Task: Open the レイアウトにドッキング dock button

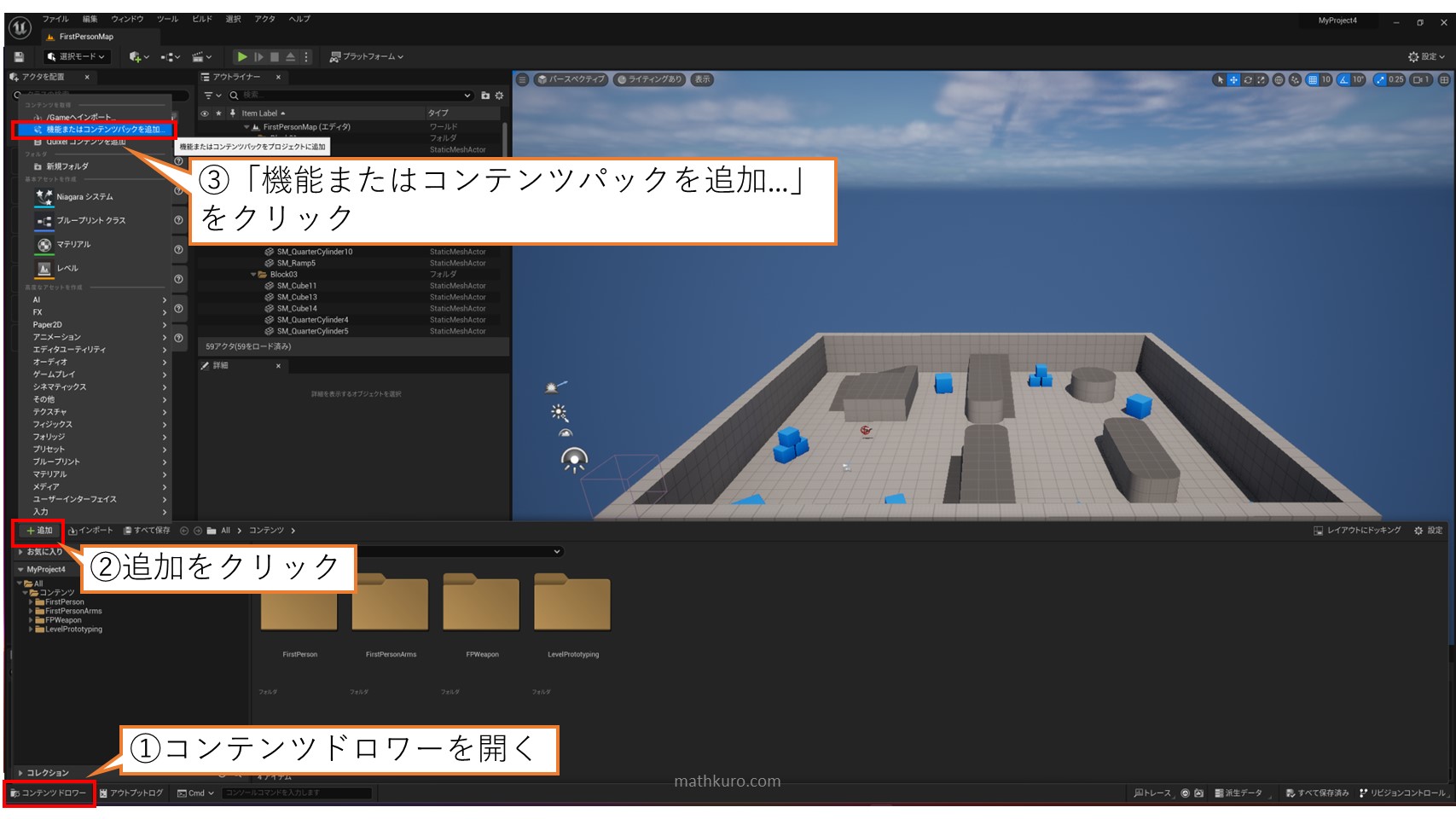Action: tap(1357, 531)
